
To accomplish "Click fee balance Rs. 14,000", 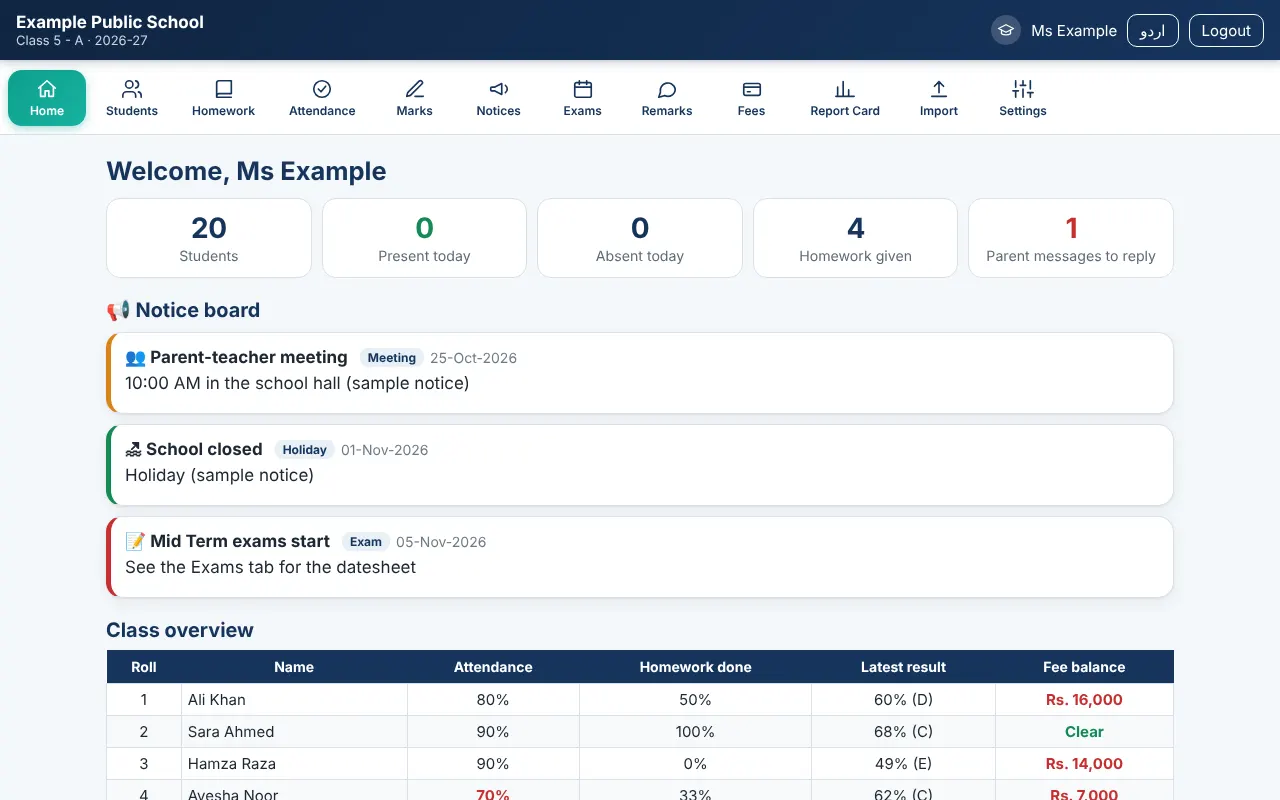I will click(x=1084, y=764).
